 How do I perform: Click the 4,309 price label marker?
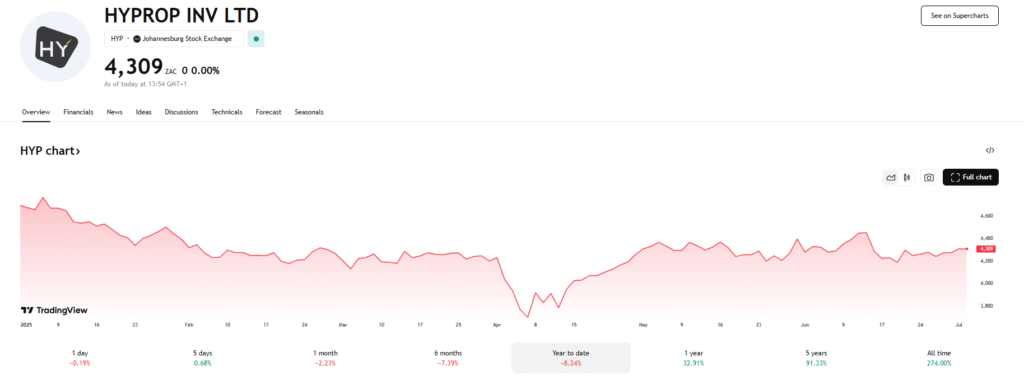[x=985, y=249]
